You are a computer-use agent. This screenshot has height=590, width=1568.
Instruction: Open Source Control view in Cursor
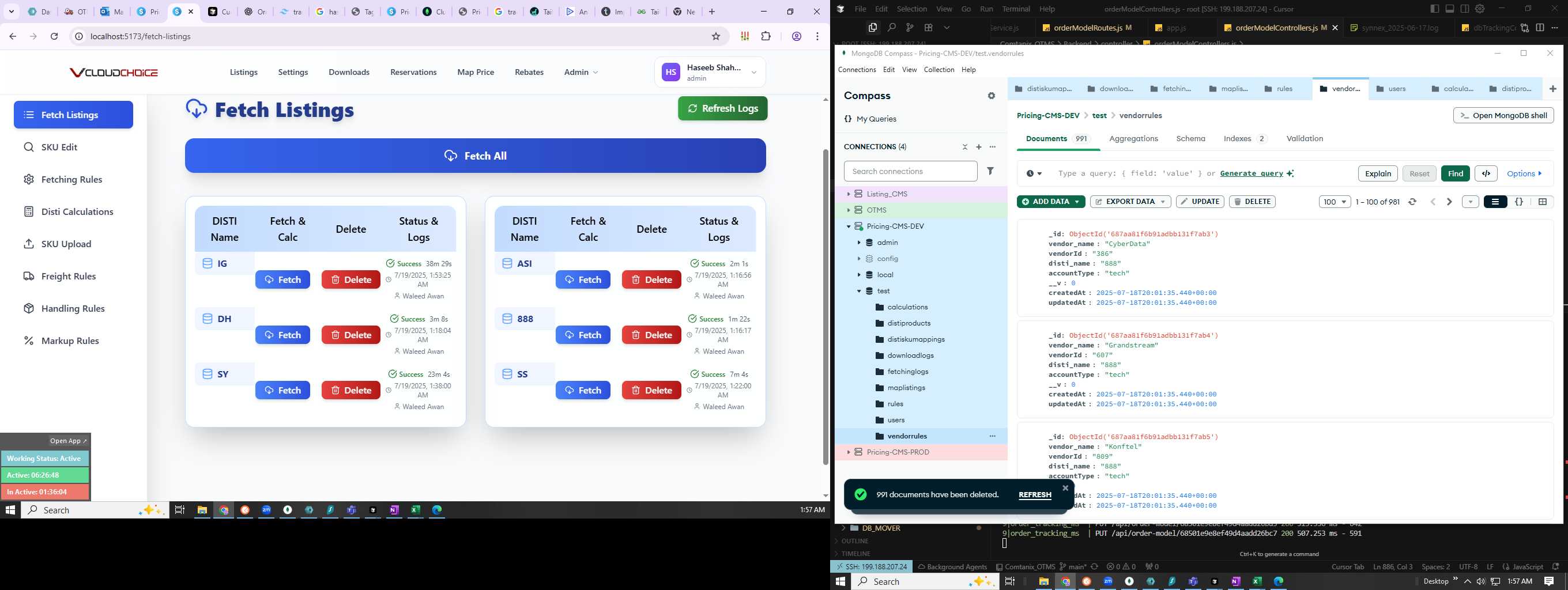click(910, 28)
